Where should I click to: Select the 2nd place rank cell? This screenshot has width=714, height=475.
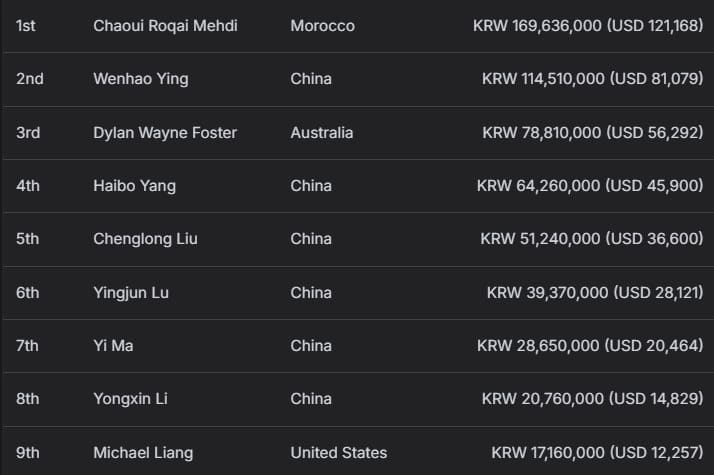(30, 78)
